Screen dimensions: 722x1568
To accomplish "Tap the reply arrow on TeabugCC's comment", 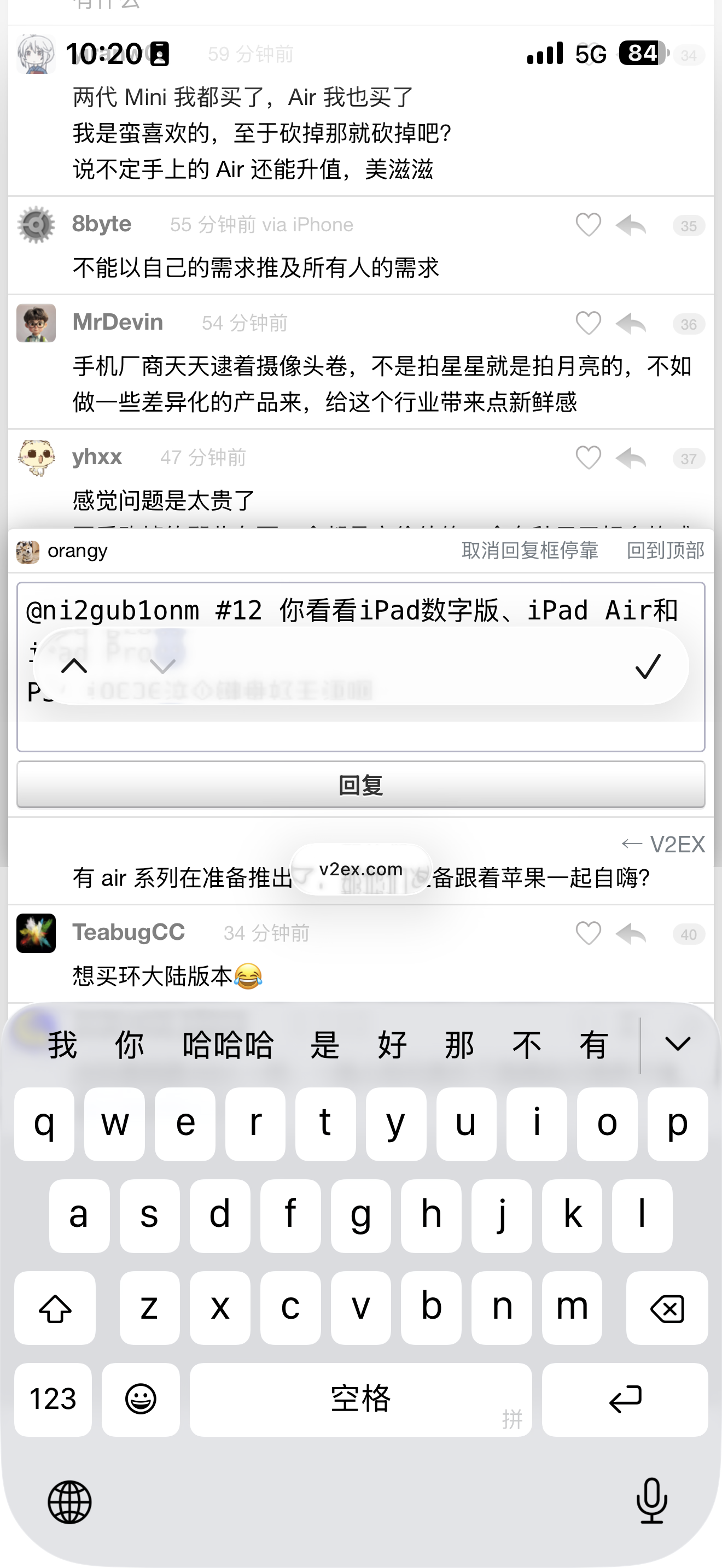I will click(x=631, y=933).
